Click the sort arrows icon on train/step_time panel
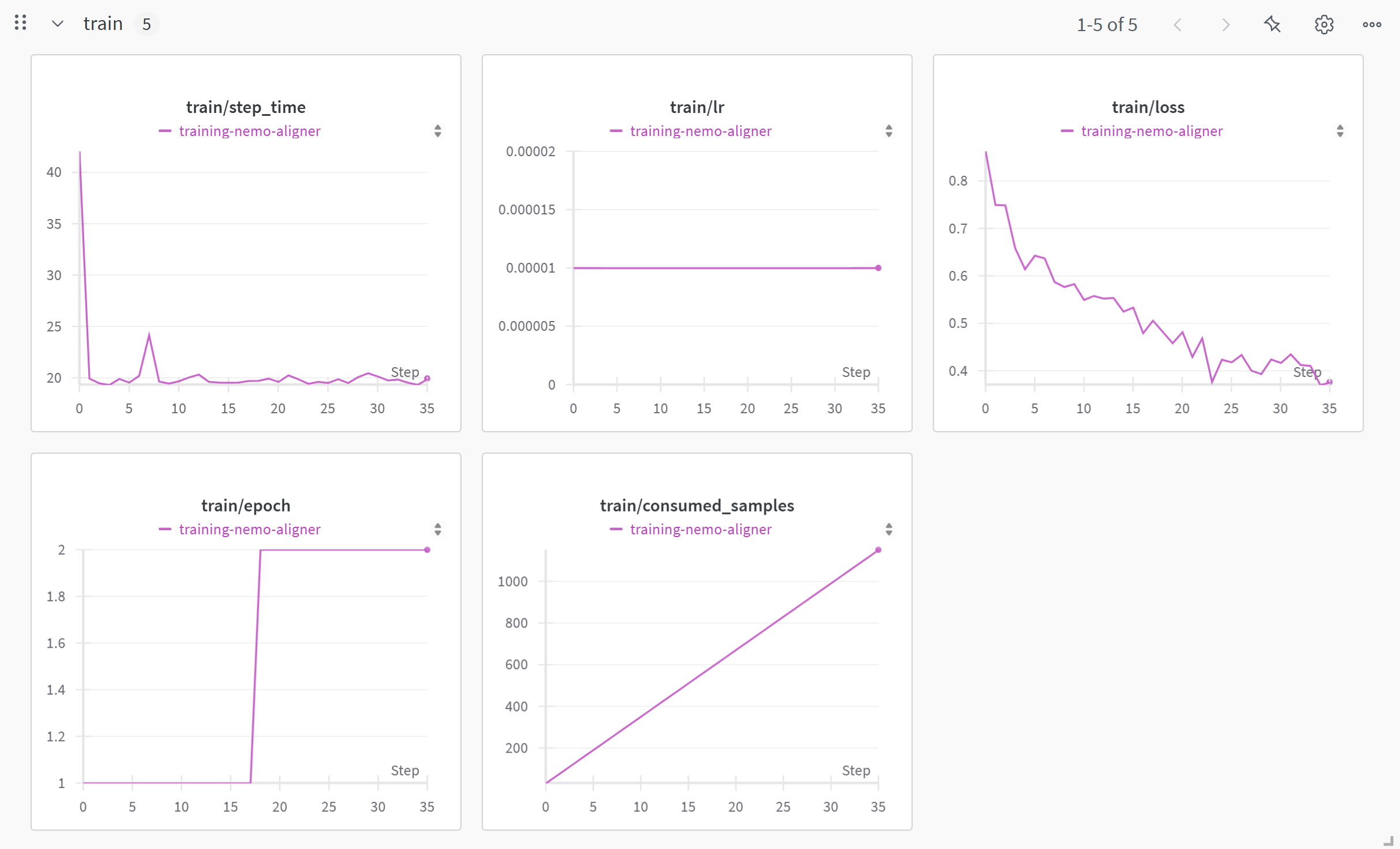This screenshot has width=1400, height=849. tap(438, 131)
